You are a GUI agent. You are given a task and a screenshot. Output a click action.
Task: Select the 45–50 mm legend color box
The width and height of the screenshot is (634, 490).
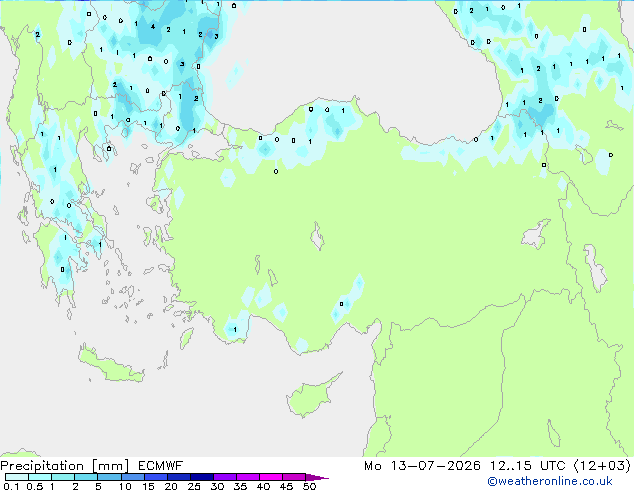[294, 477]
